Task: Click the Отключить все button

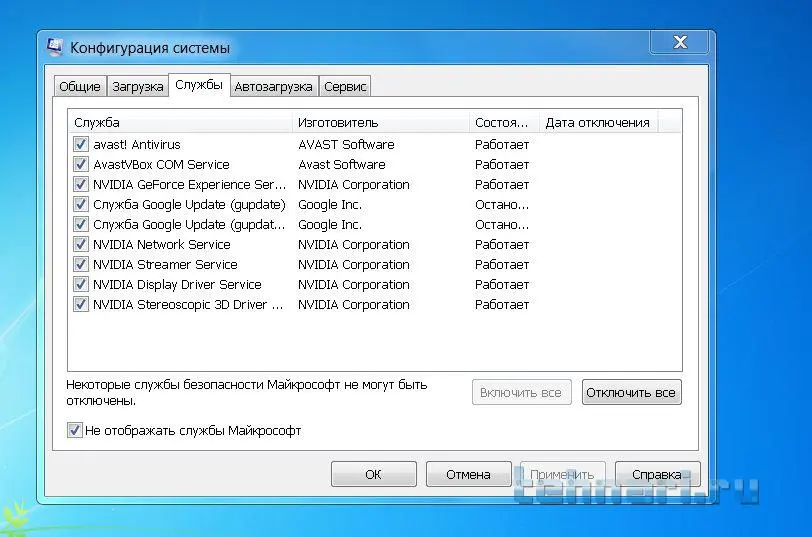Action: pyautogui.click(x=631, y=393)
